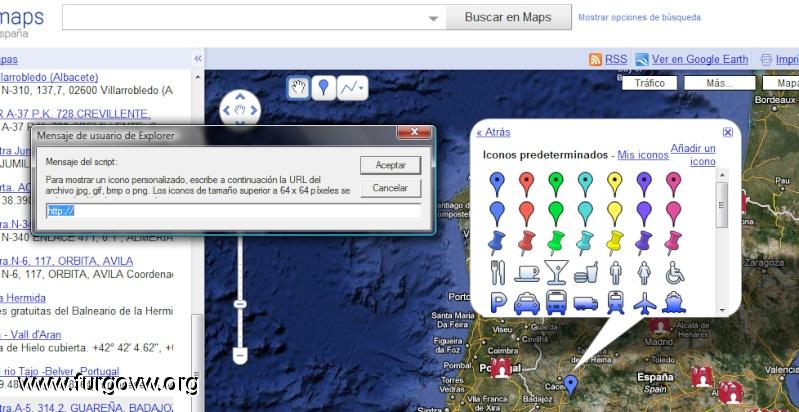Image resolution: width=799 pixels, height=412 pixels.
Task: Click the Buscar en Maps button
Action: [508, 17]
